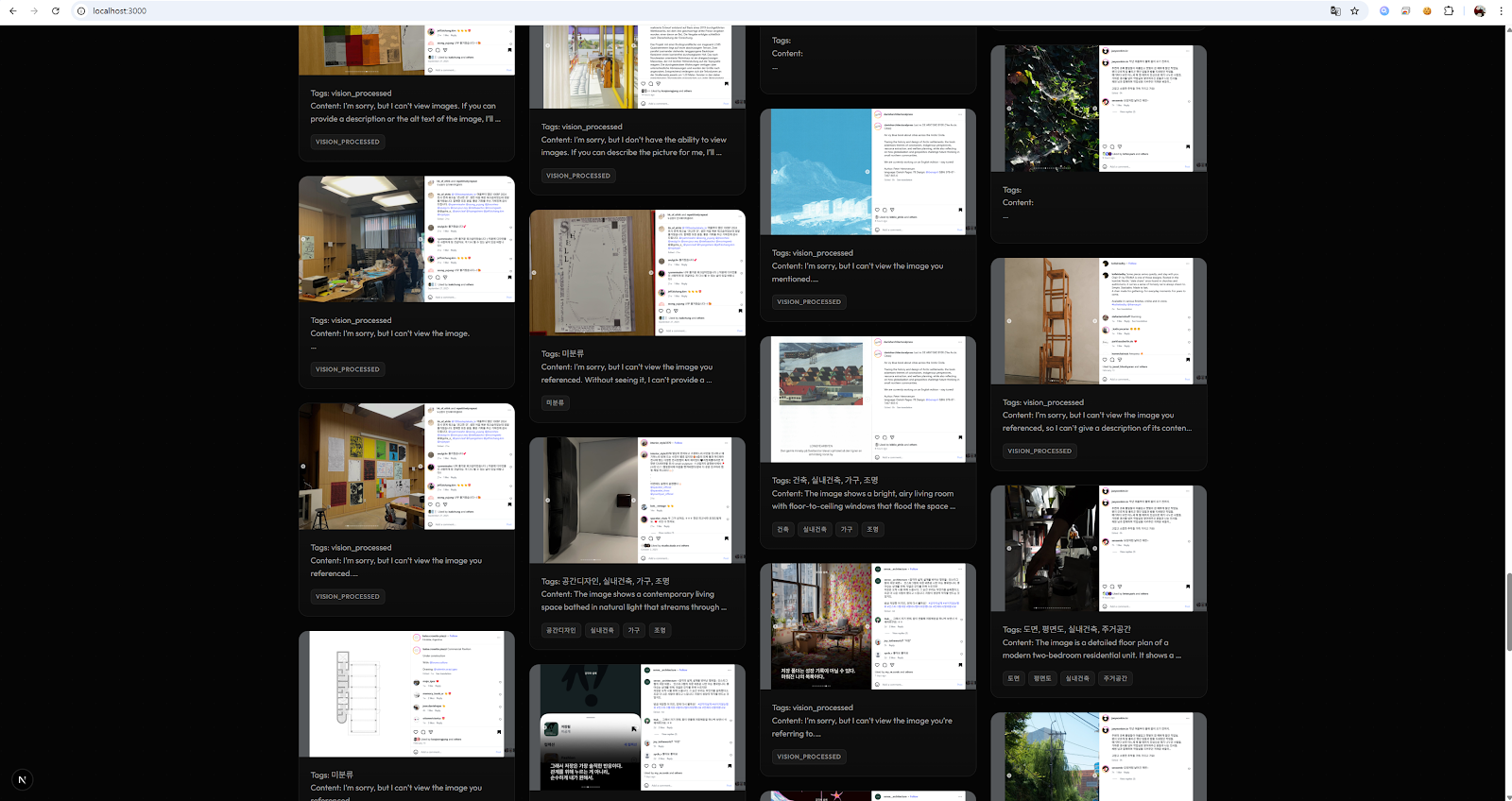This screenshot has height=801, width=1512.
Task: Open the Extensions puzzle-piece menu
Action: point(1449,11)
